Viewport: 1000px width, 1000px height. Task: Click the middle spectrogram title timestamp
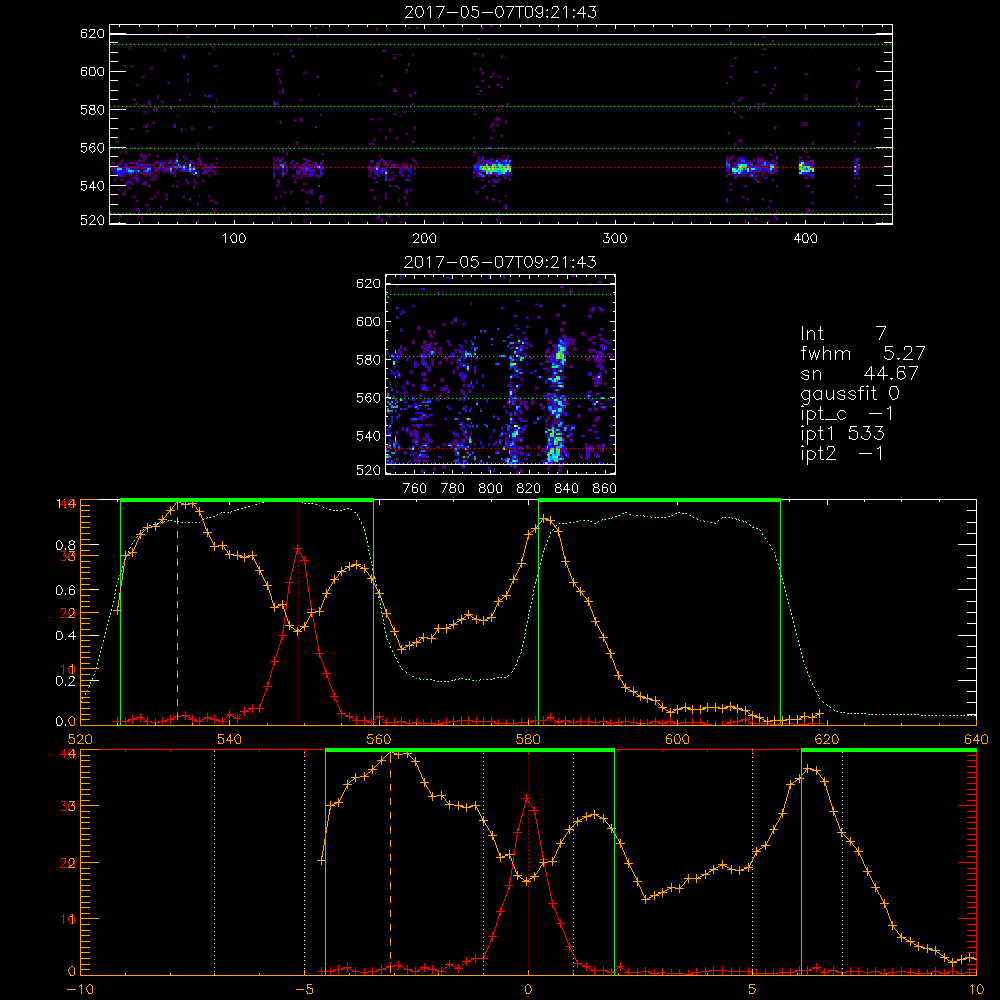point(501,262)
